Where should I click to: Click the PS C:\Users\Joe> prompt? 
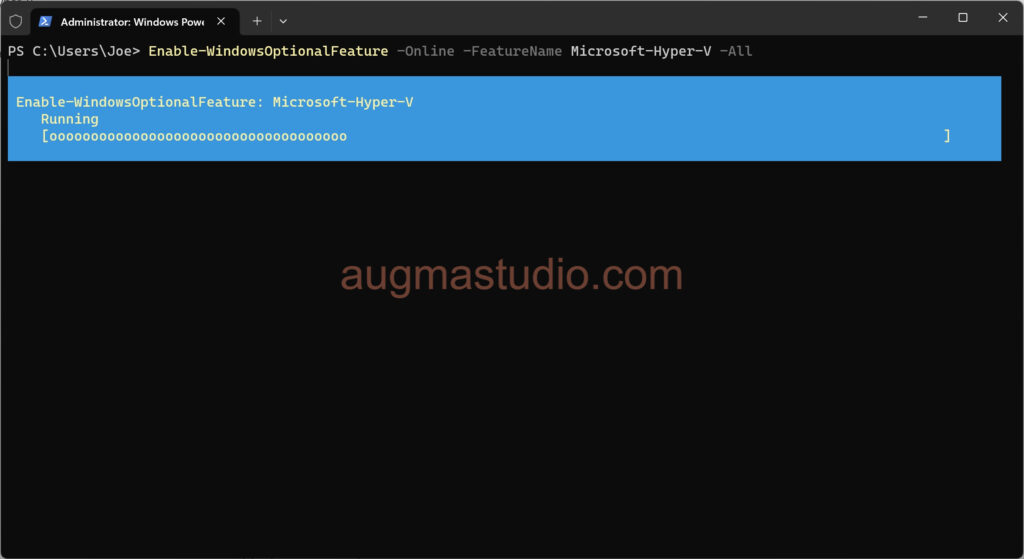point(74,51)
